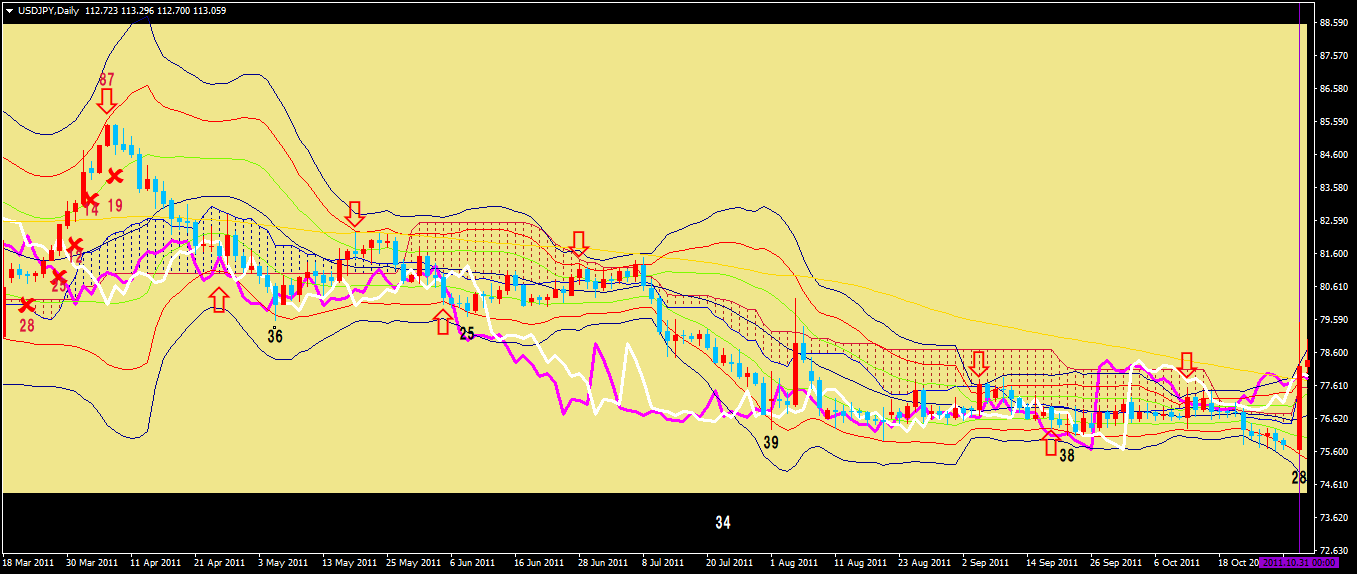Click the 86.580 price scale label

1333,88
